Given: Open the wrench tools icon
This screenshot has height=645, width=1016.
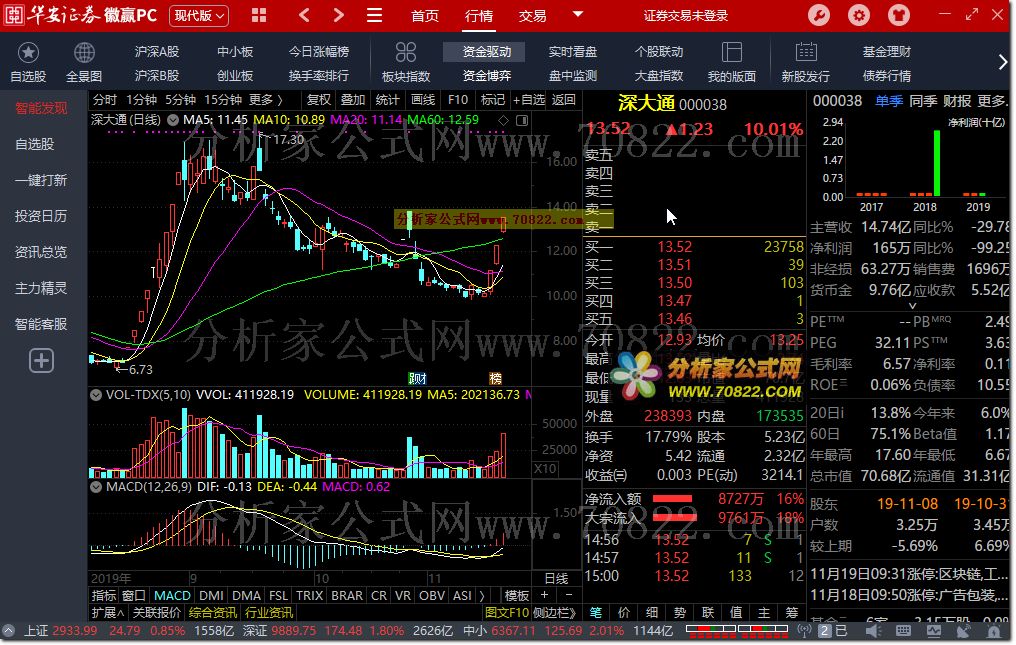Looking at the screenshot, I should pyautogui.click(x=819, y=15).
